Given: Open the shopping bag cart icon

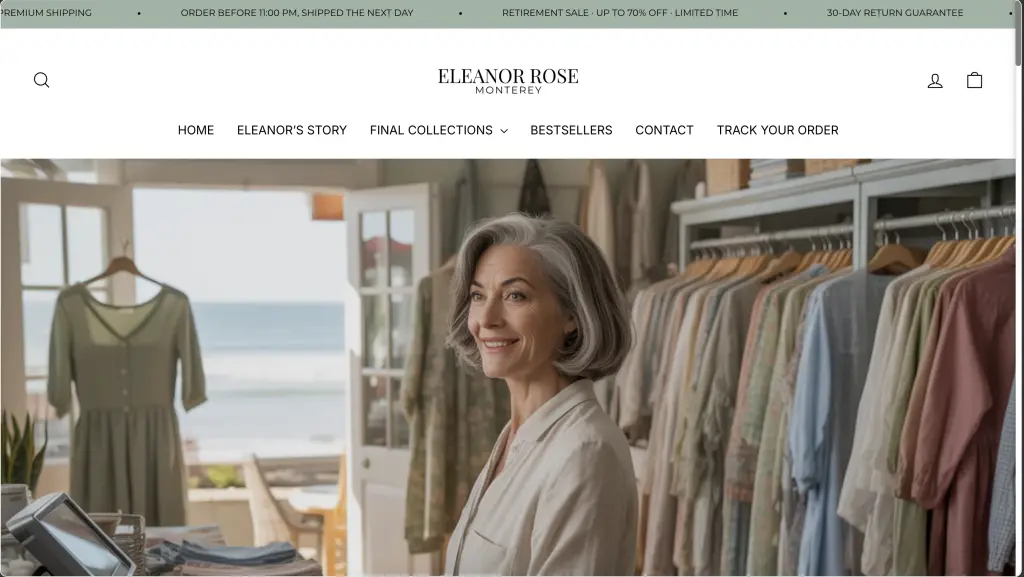Looking at the screenshot, I should tap(974, 80).
